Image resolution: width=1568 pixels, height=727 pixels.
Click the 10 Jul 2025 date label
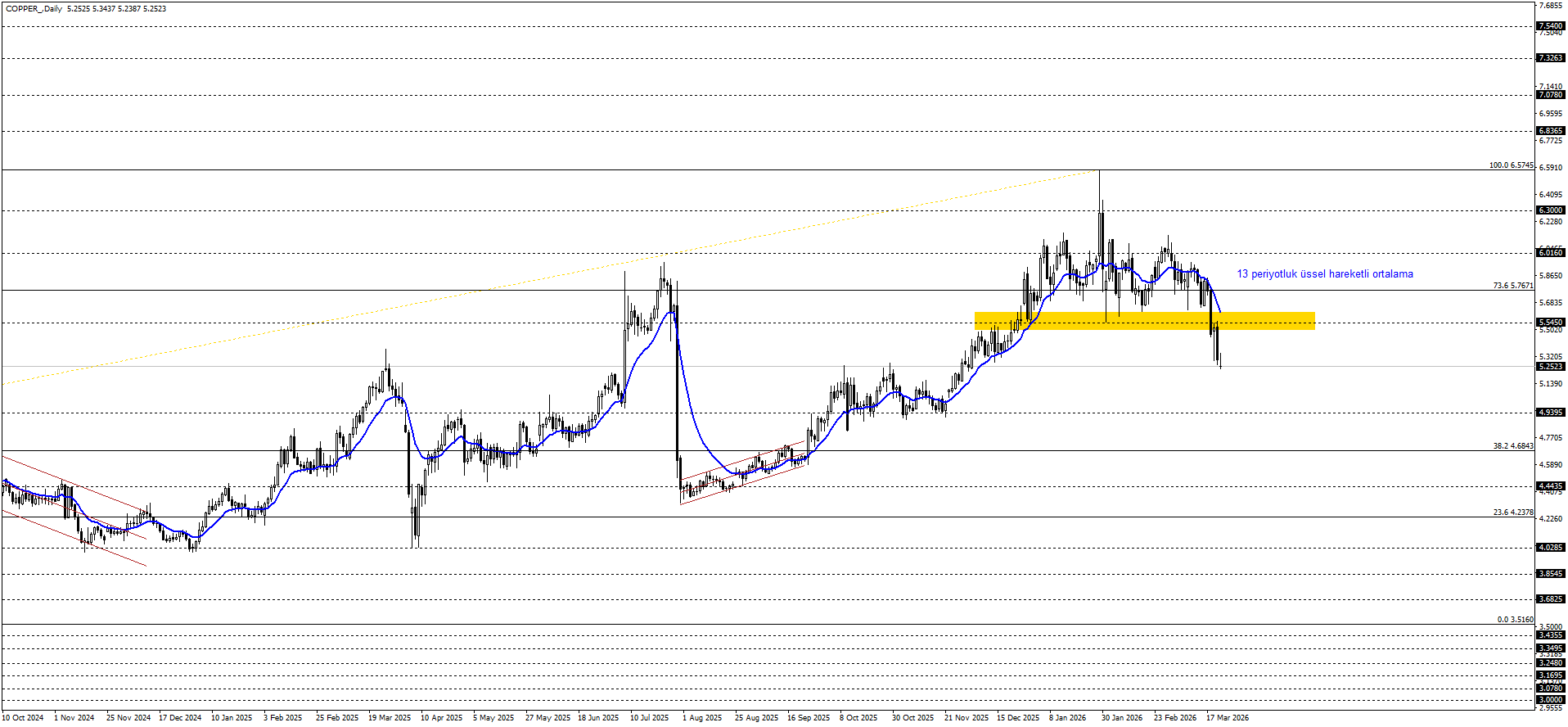[649, 718]
